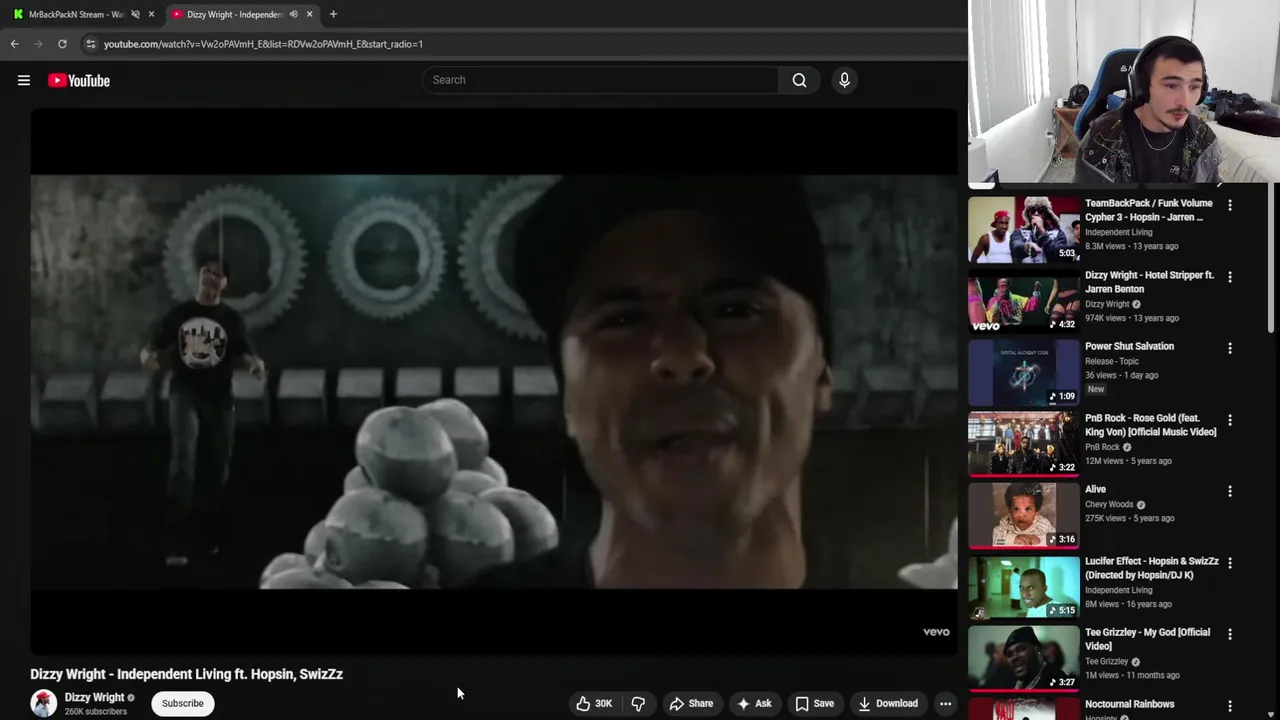This screenshot has width=1280, height=720.
Task: Open TeamBackPack Cypher 3 video thumbnail
Action: (1024, 229)
